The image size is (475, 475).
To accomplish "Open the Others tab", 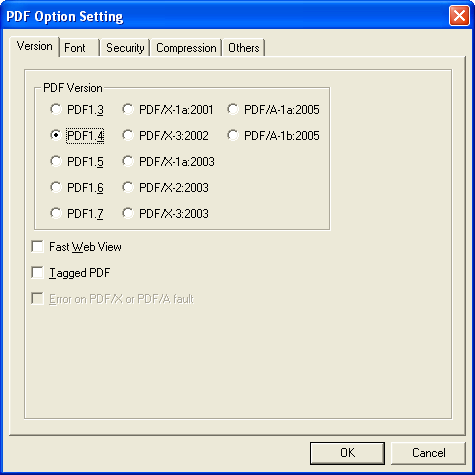I will pos(244,48).
